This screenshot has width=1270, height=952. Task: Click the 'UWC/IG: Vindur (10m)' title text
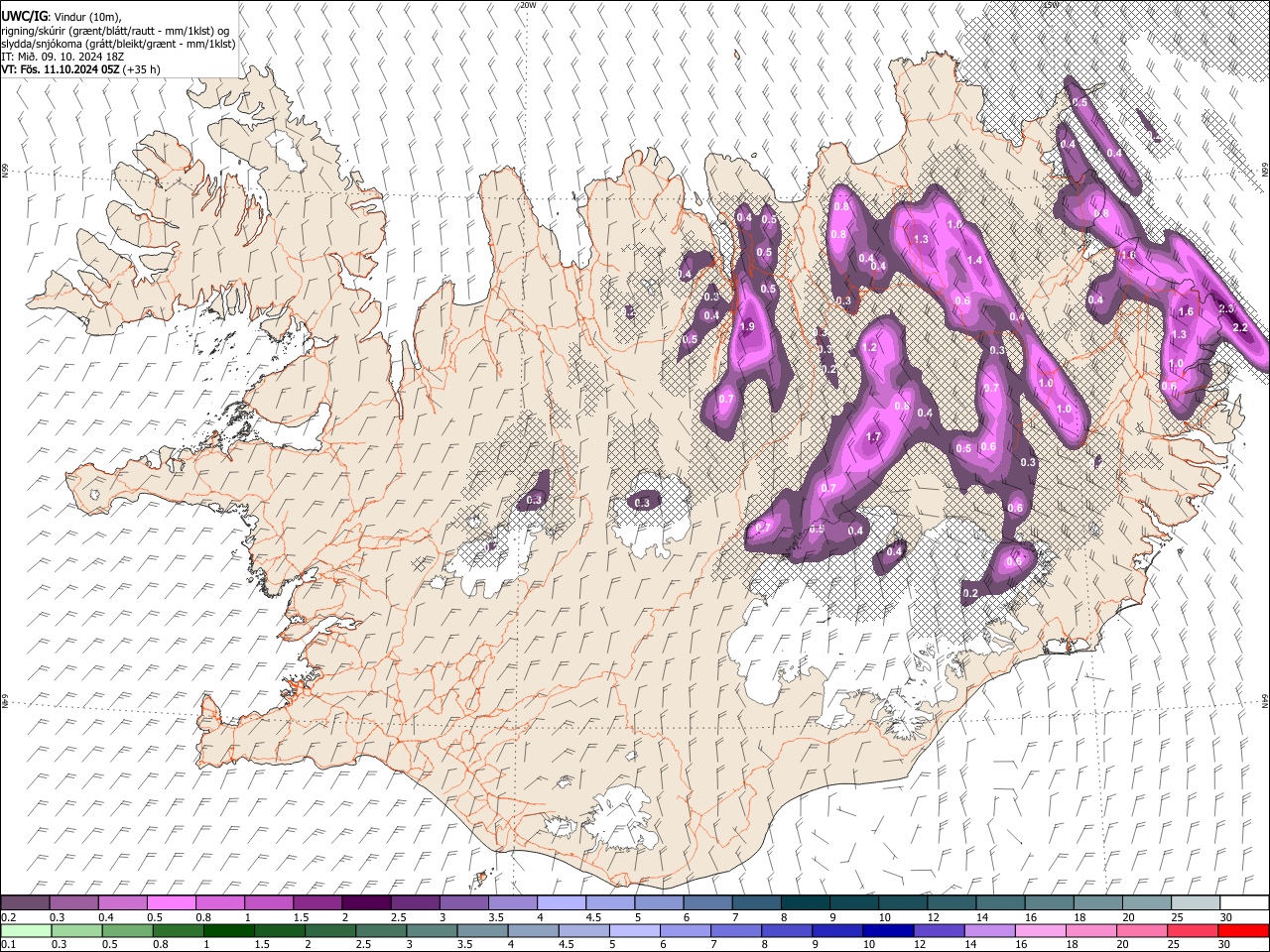[60, 17]
